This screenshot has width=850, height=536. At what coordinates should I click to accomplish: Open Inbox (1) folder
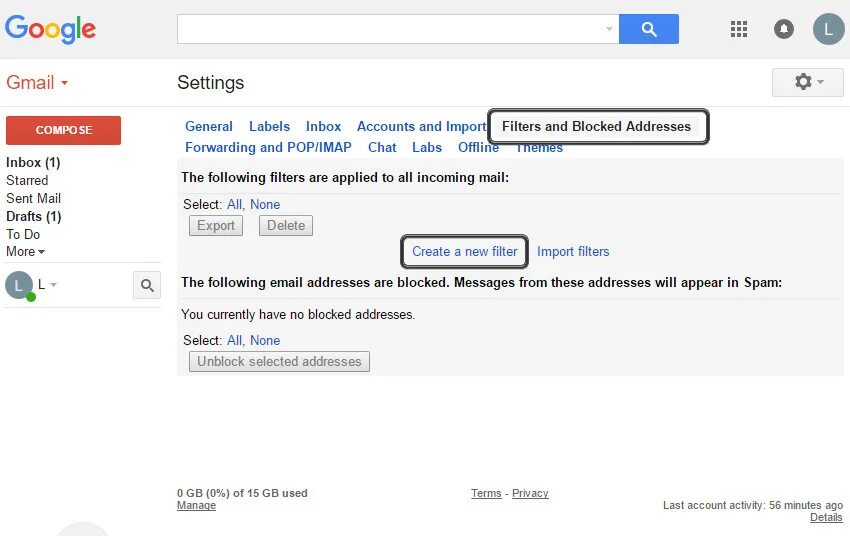33,163
